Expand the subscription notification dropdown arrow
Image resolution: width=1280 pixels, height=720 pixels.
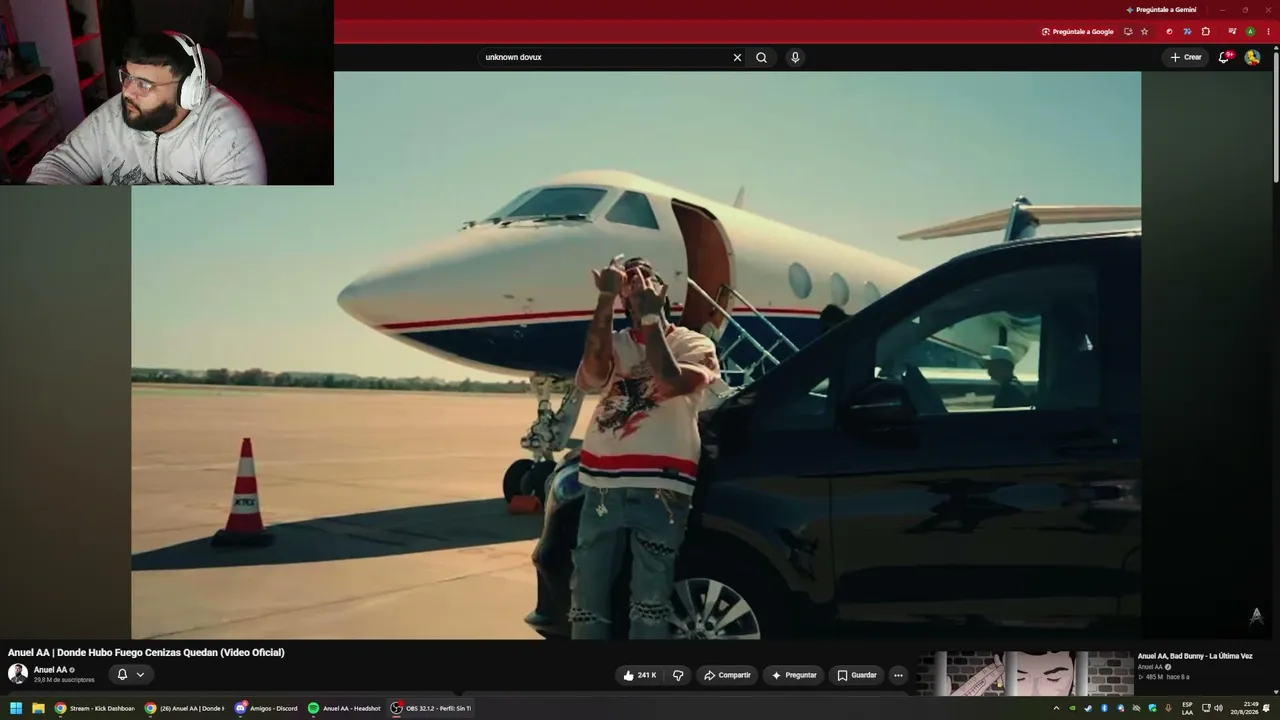[x=140, y=674]
